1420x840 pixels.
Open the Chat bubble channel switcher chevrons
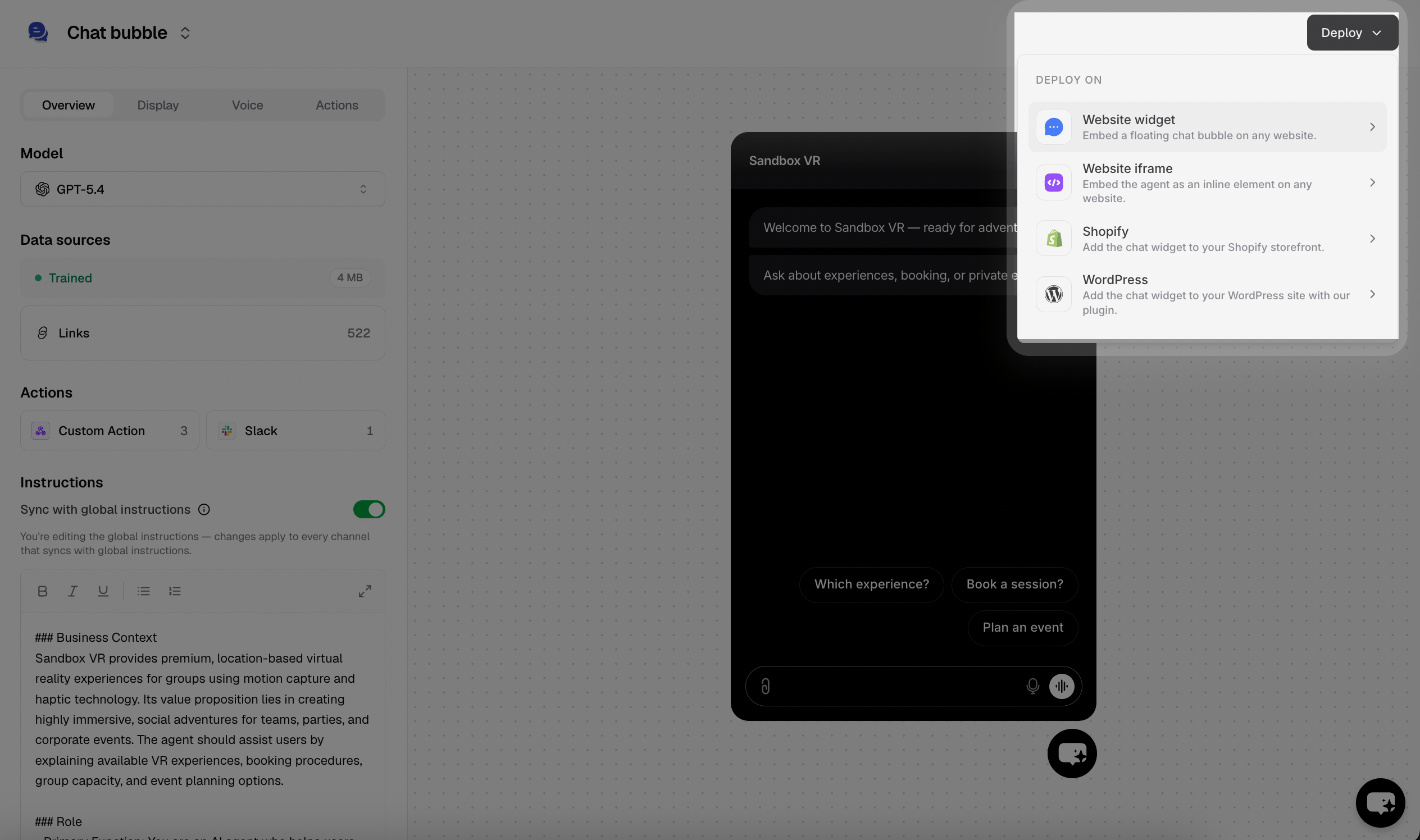click(185, 33)
